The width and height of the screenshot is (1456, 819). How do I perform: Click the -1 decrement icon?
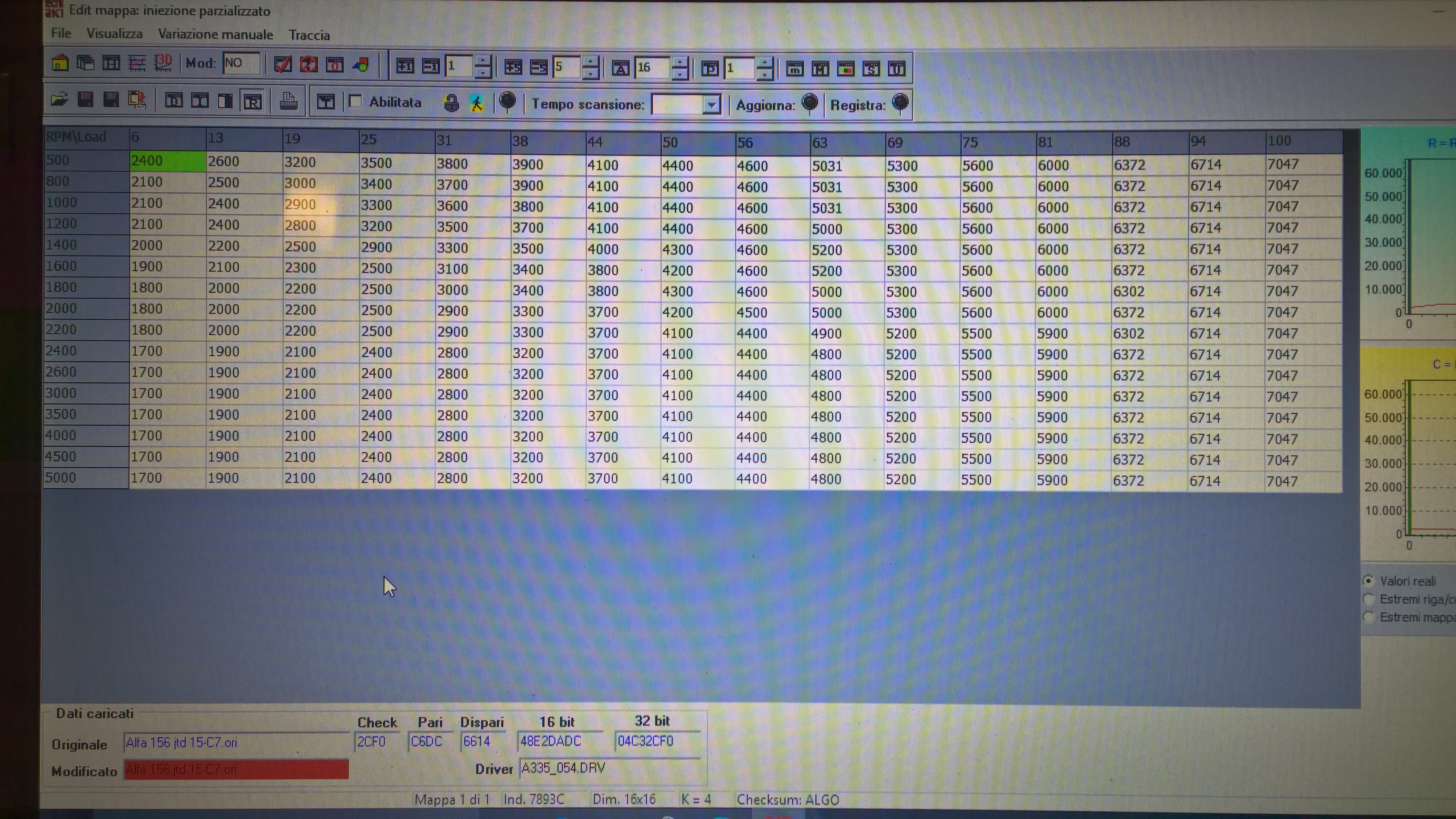pyautogui.click(x=431, y=67)
